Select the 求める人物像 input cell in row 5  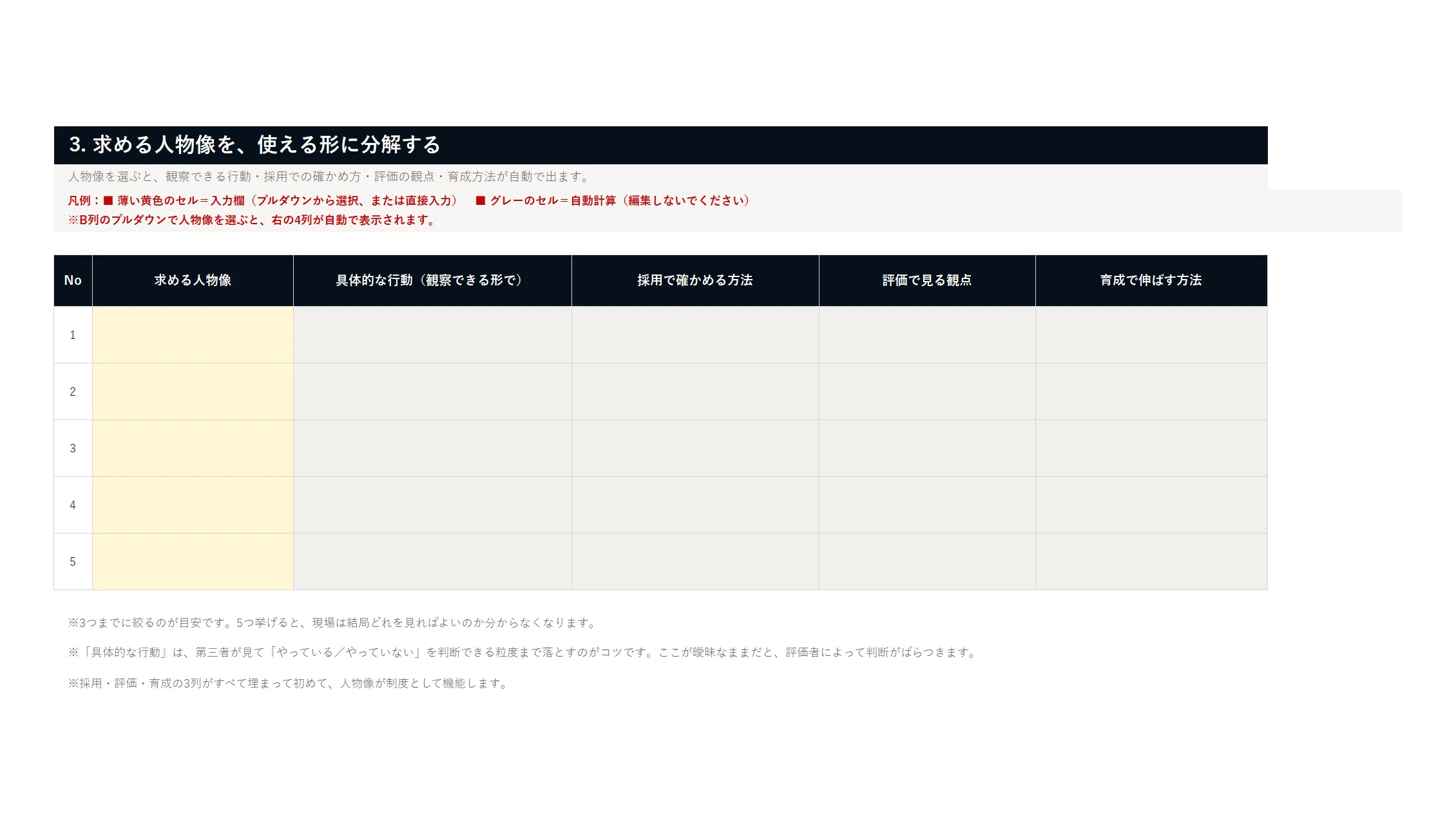point(193,561)
